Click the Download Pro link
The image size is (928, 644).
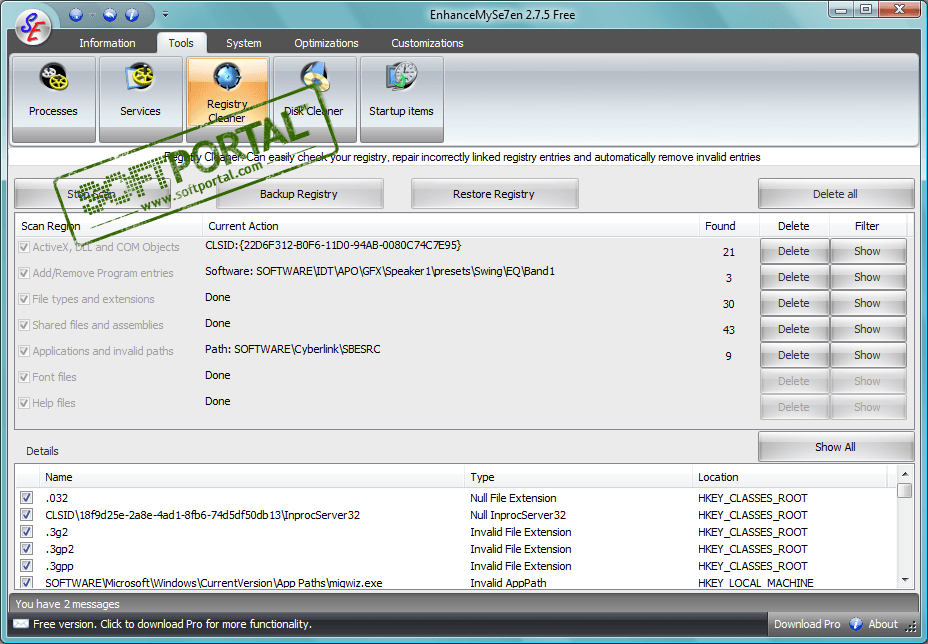807,624
